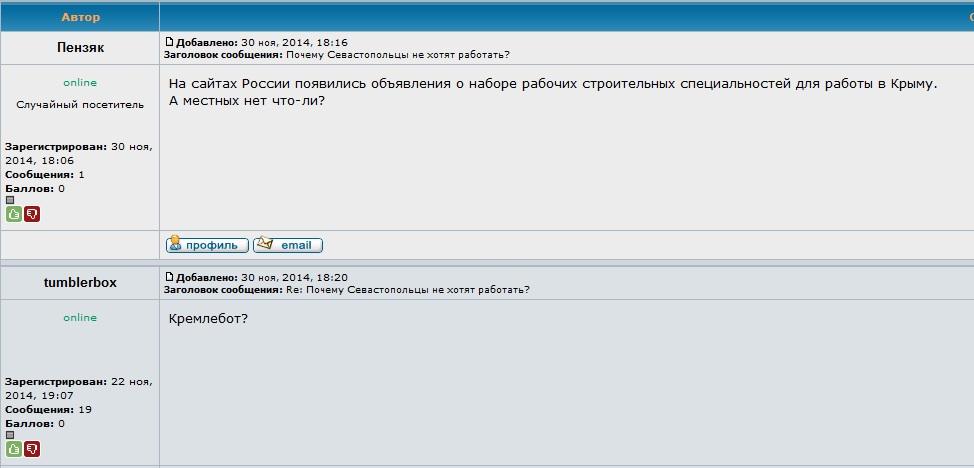
Task: Click the 'Кремлебот?' reply text
Action: tap(209, 319)
